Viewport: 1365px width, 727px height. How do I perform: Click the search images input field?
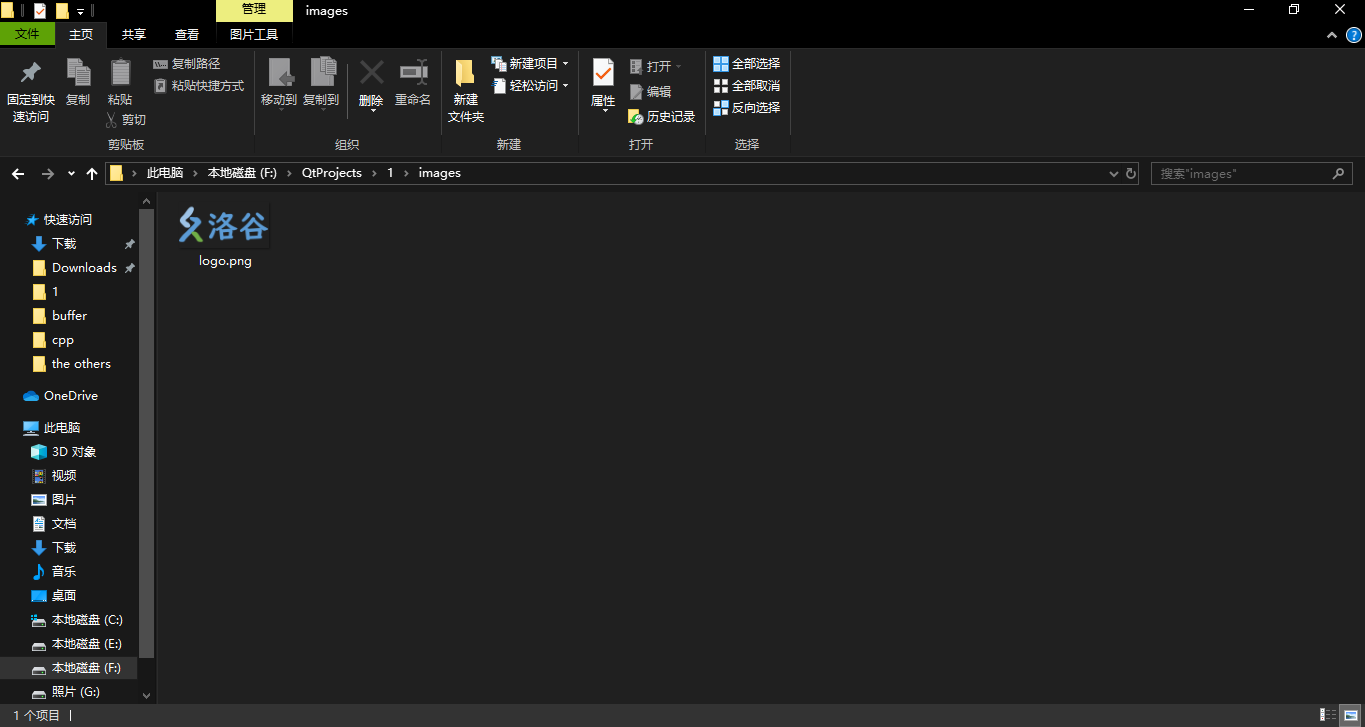coord(1240,174)
